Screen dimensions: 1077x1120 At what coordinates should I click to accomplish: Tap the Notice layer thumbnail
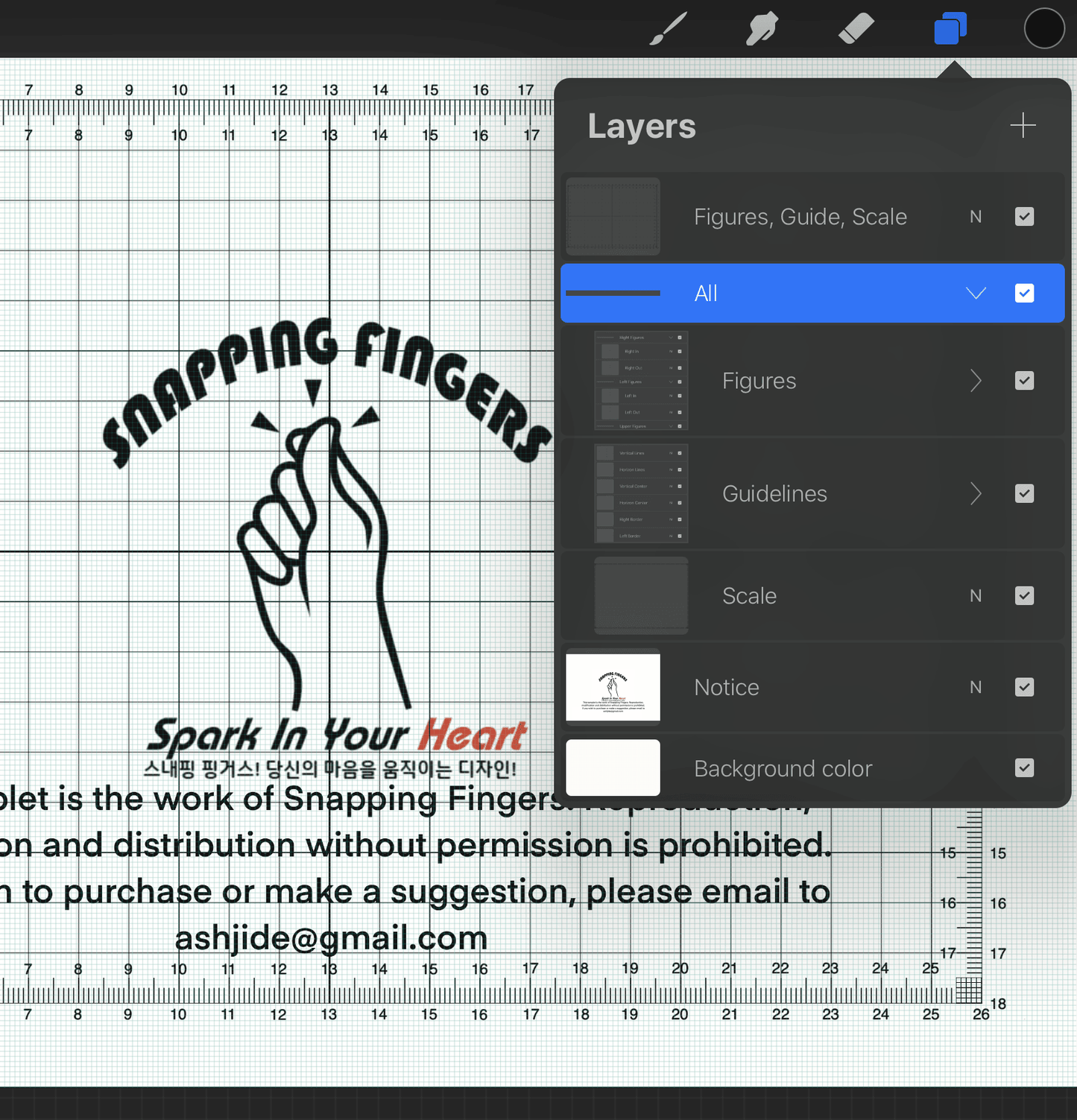point(613,687)
